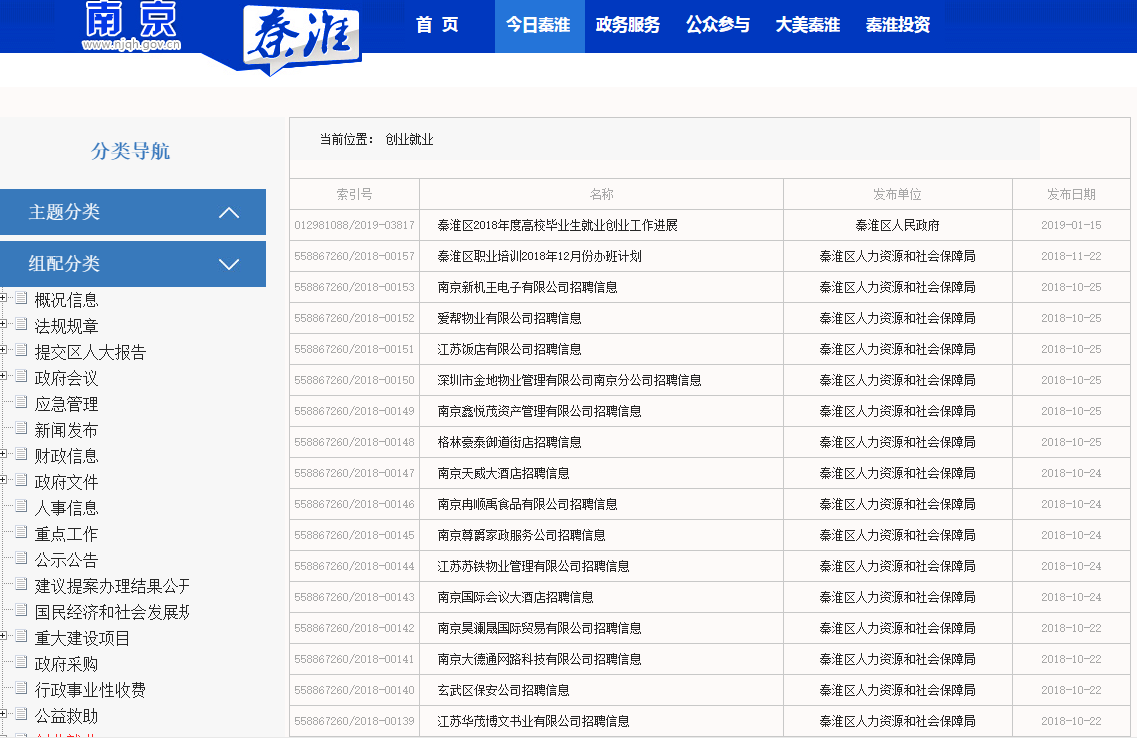Image resolution: width=1137 pixels, height=739 pixels.
Task: Click the document icon beside 应急管理
Action: click(21, 402)
